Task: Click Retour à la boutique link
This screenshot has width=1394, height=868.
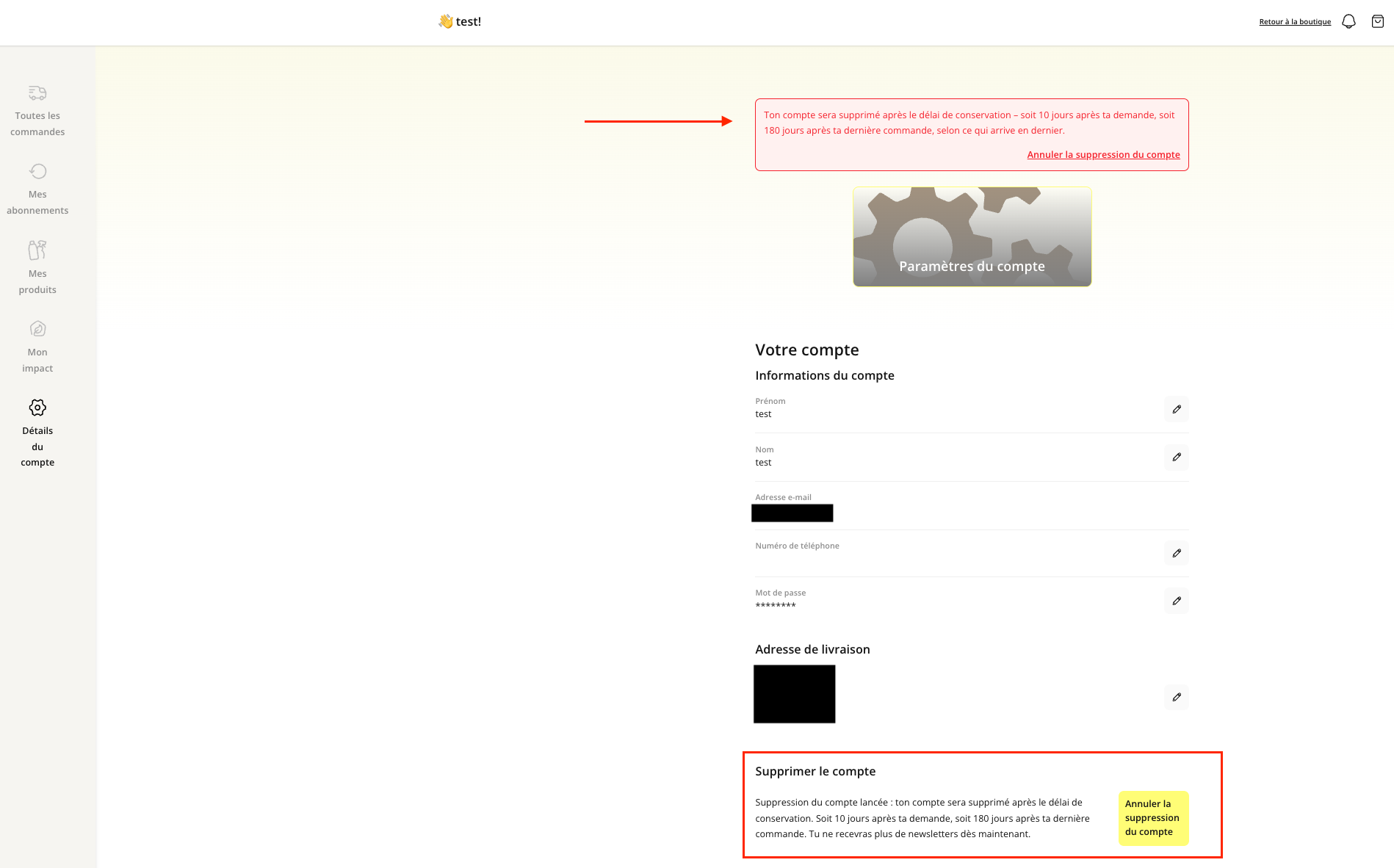Action: (x=1295, y=22)
